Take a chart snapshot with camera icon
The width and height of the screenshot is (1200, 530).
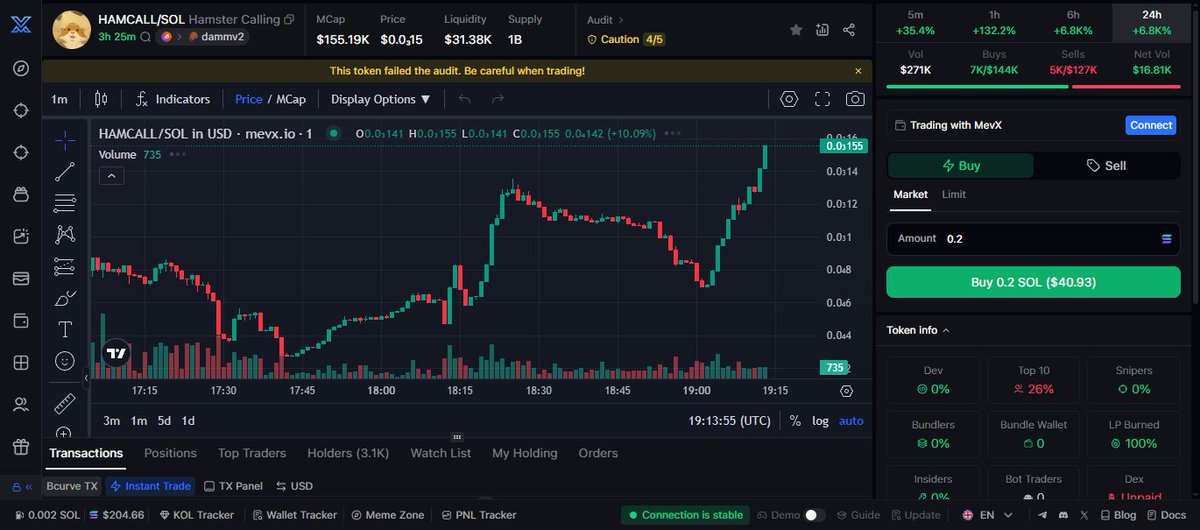[855, 99]
